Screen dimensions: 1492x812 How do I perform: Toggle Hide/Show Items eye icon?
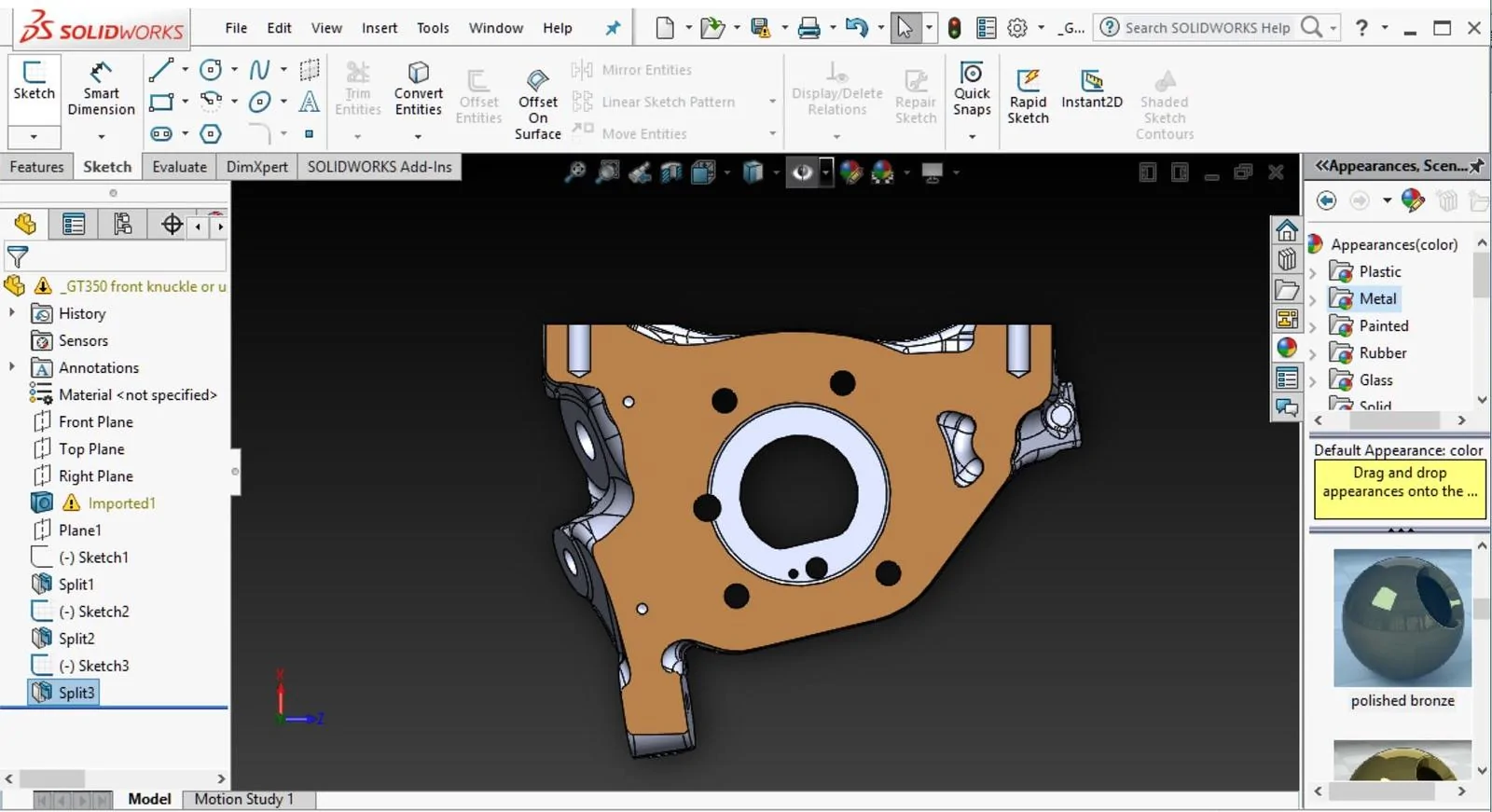point(802,172)
